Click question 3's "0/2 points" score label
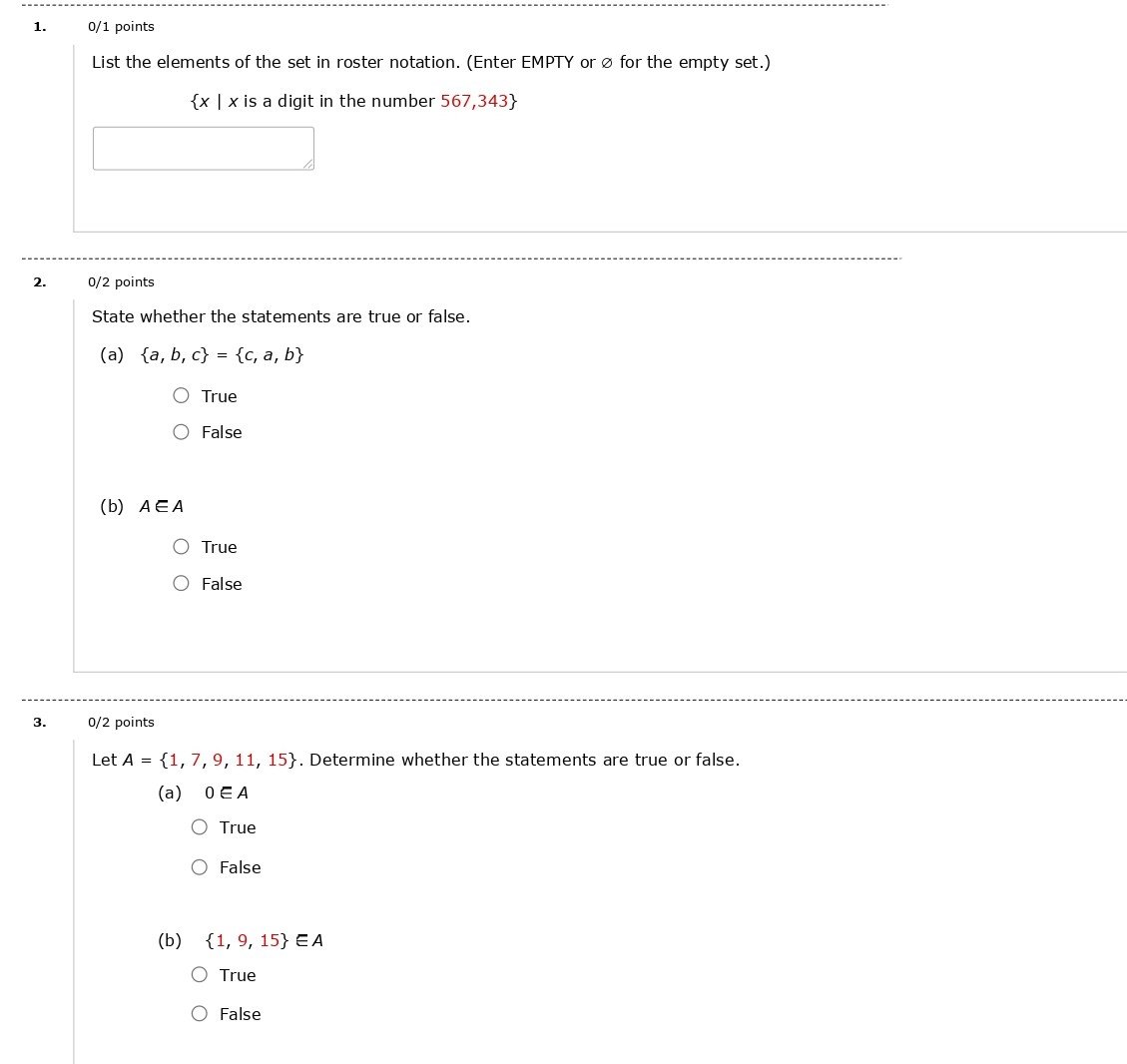The height and width of the screenshot is (1064, 1127). coord(121,723)
